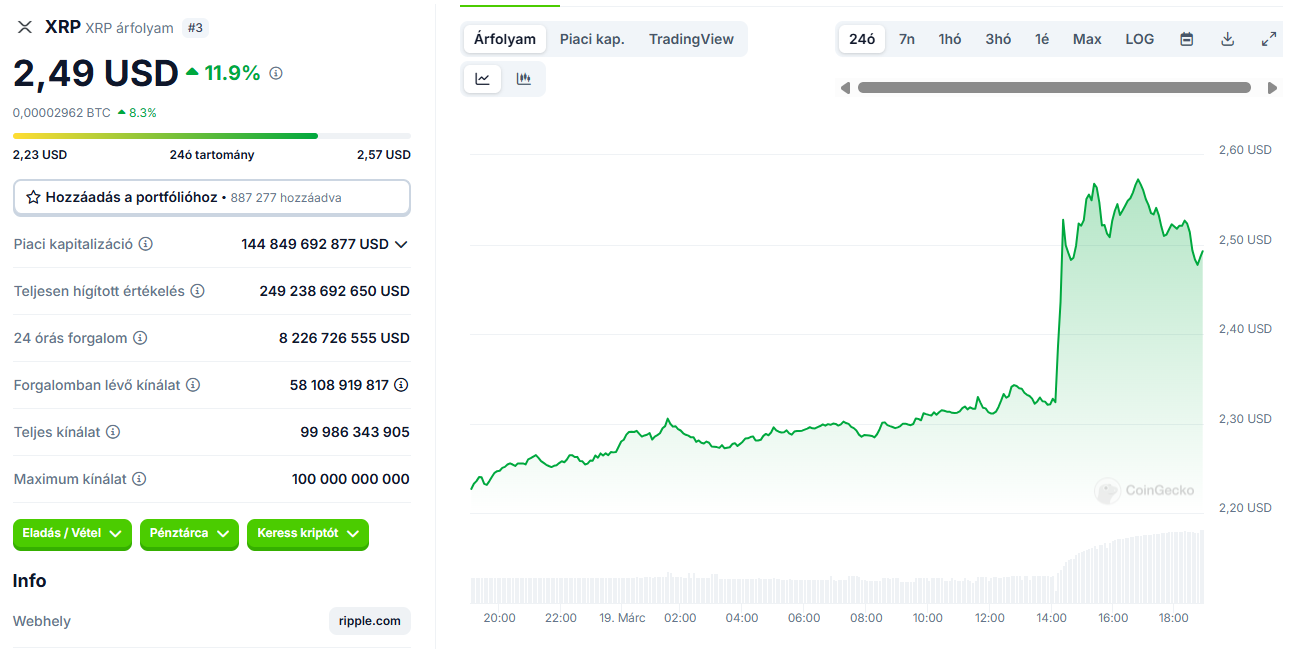
Task: Click the XRP logo icon
Action: [25, 27]
